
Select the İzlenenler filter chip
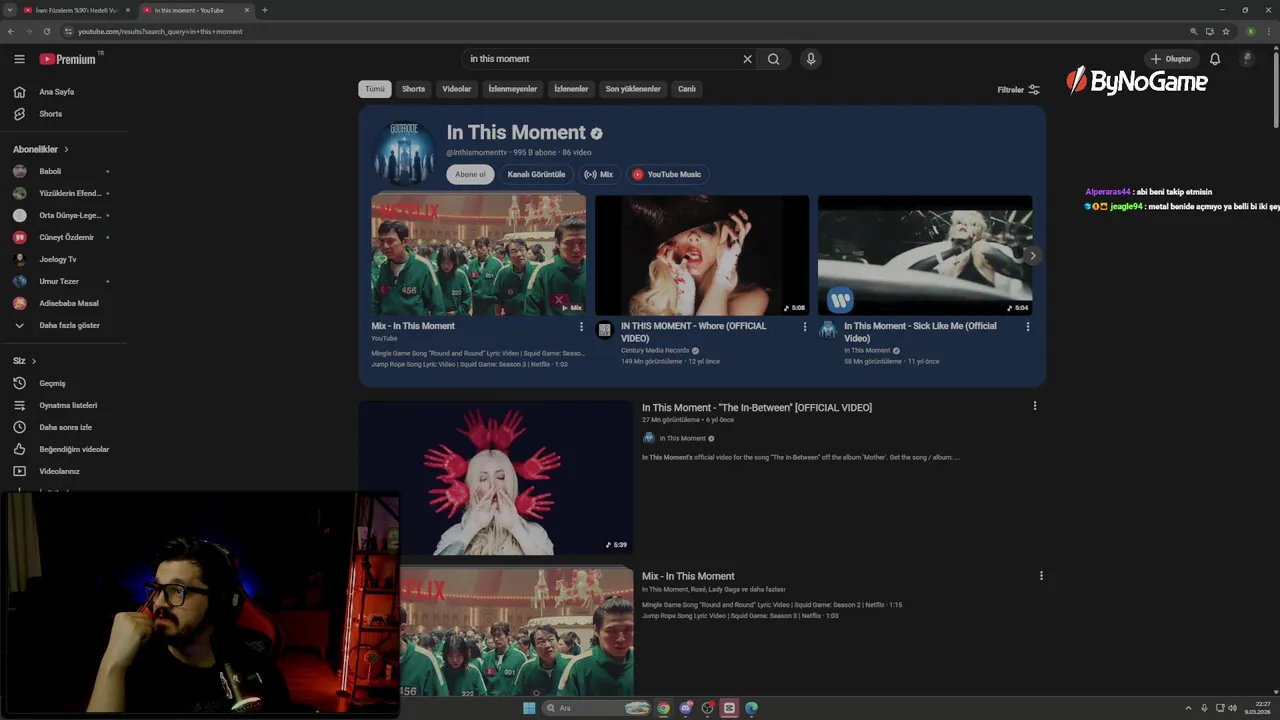point(571,89)
